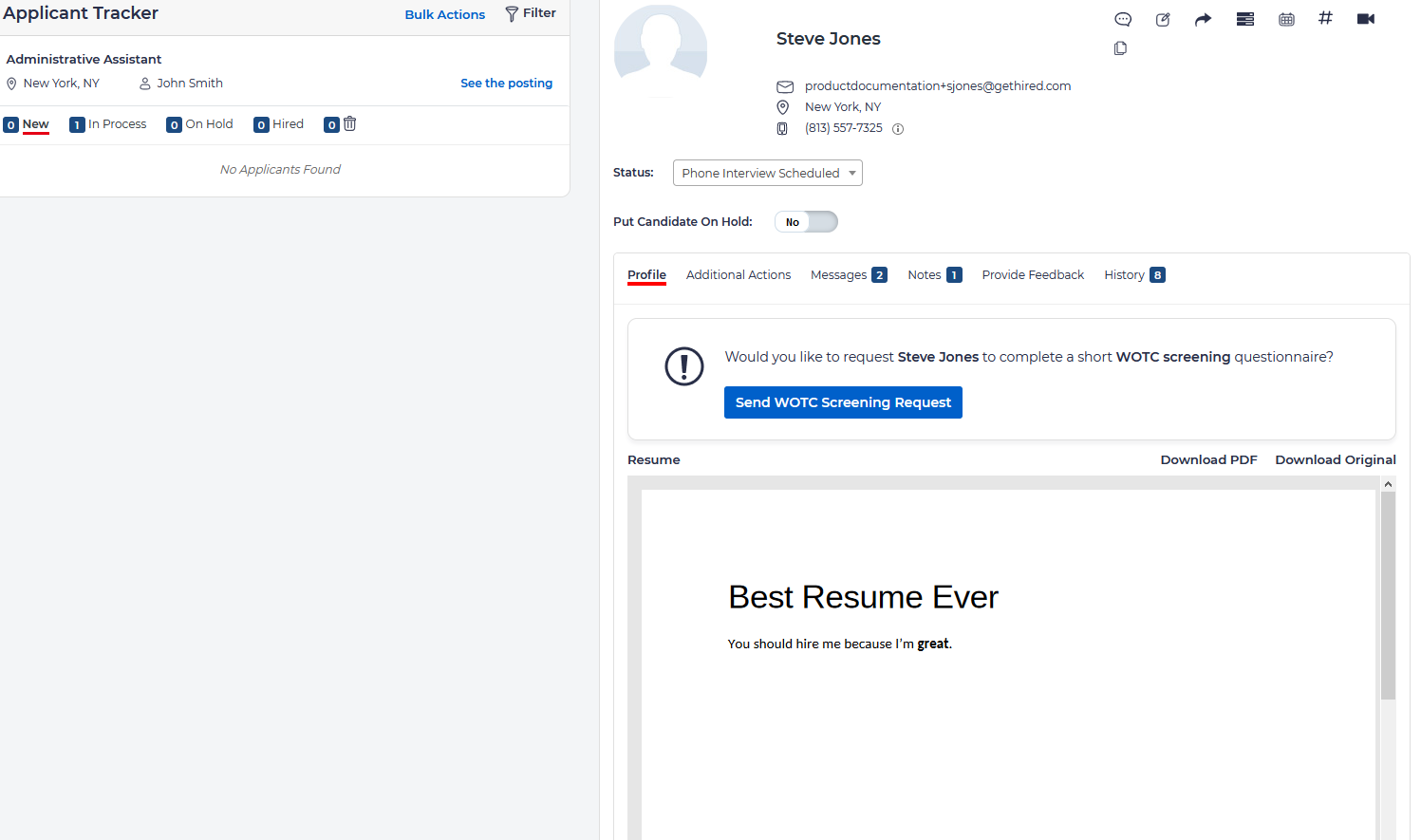Open the History tab

click(1133, 275)
